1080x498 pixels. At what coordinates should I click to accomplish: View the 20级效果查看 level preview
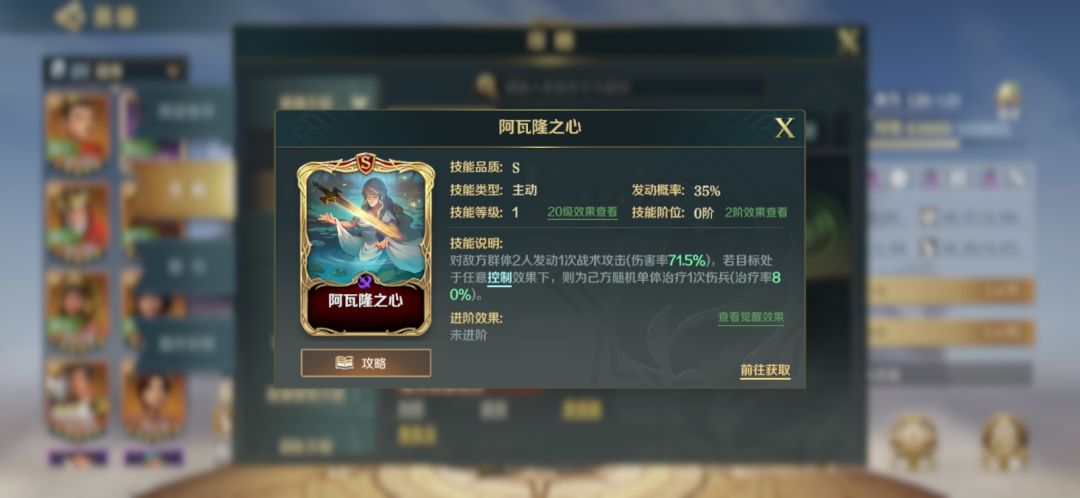point(582,213)
